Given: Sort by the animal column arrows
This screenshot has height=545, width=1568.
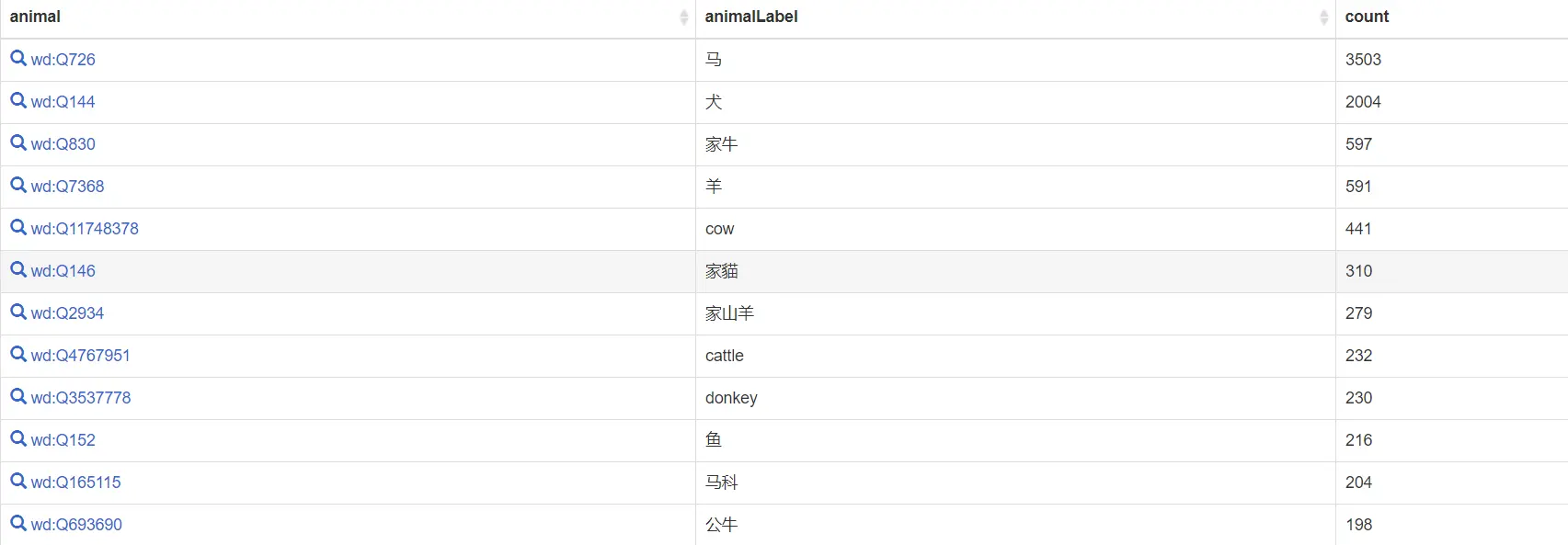Looking at the screenshot, I should click(x=683, y=17).
